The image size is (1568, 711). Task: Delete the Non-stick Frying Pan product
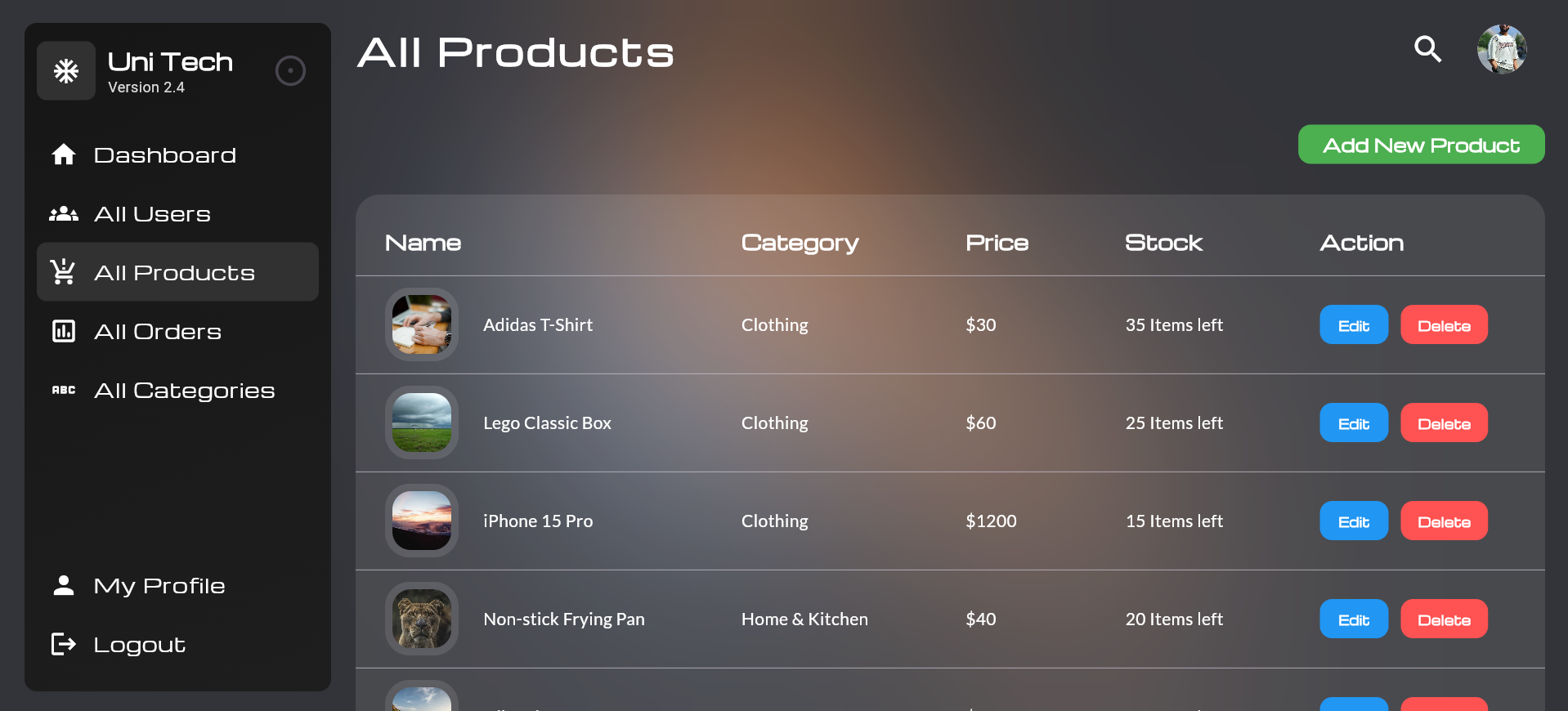coord(1444,619)
